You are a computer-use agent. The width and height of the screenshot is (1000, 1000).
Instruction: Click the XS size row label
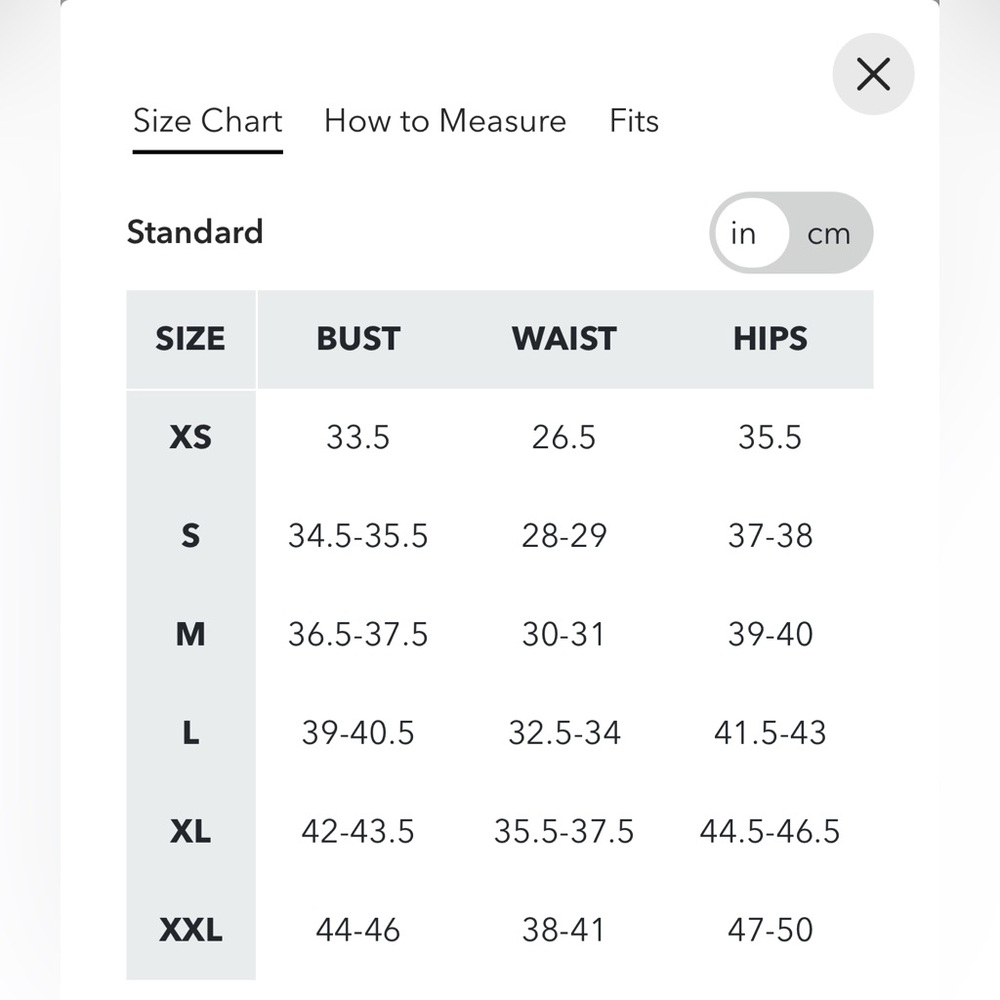(191, 438)
